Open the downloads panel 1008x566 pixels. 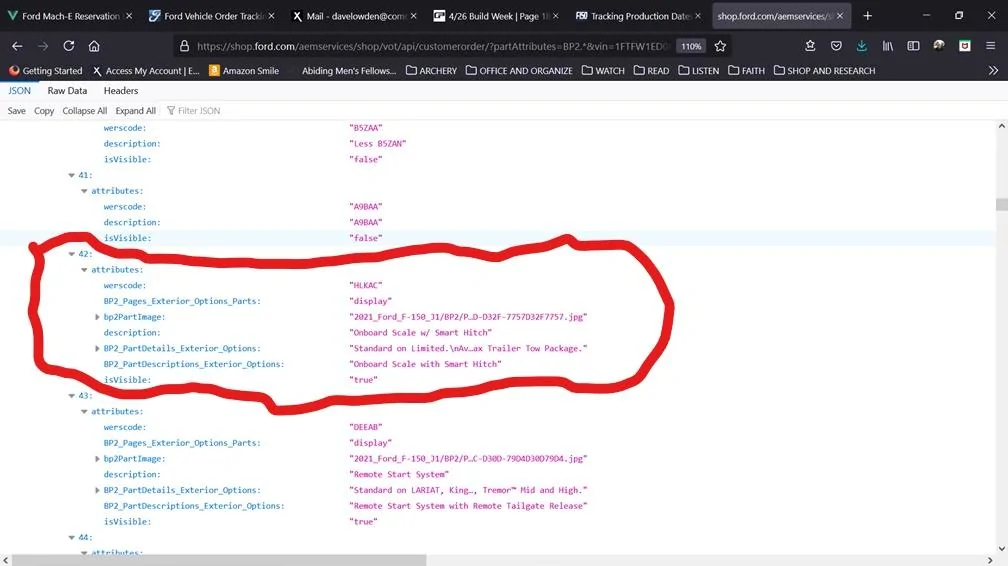[861, 46]
